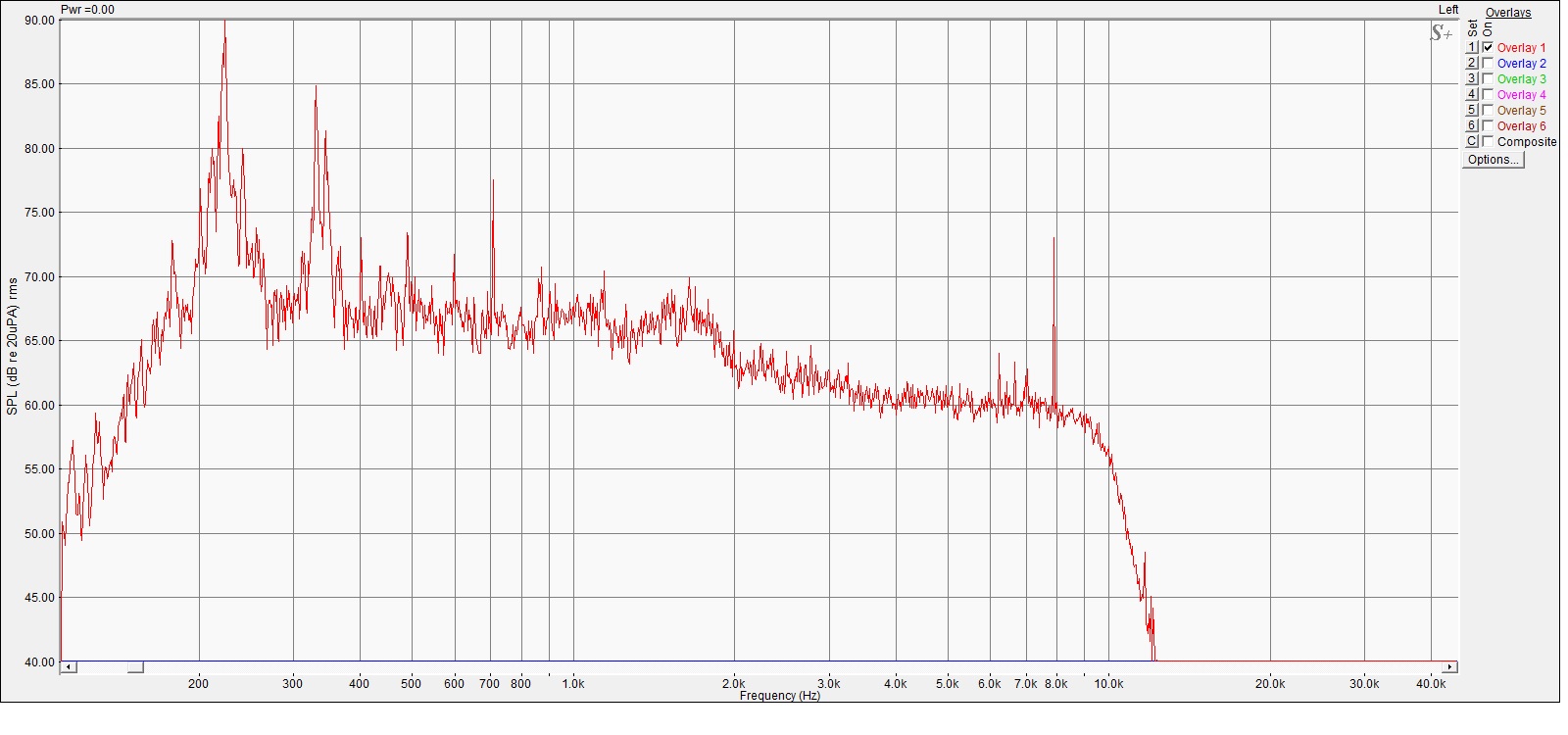Screen dimensions: 1568x735
Task: Enable the Overlay 2 checkbox
Action: point(1488,63)
